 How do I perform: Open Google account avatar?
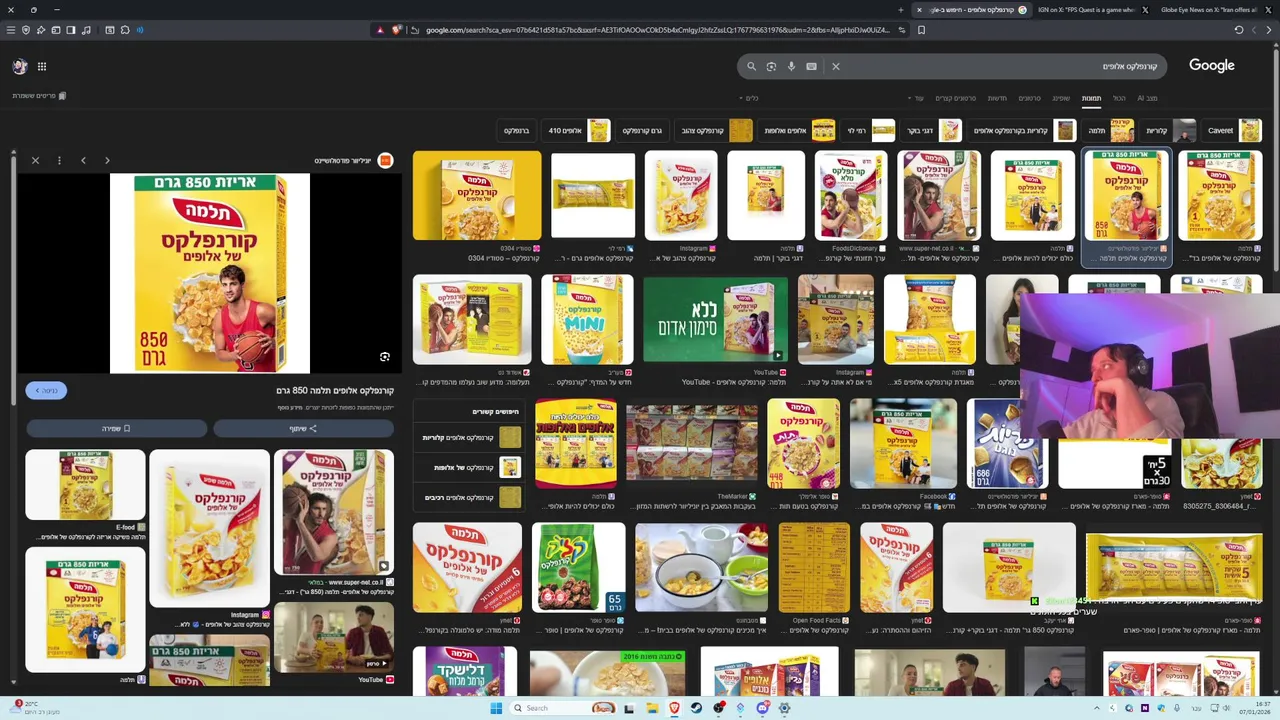[x=19, y=66]
